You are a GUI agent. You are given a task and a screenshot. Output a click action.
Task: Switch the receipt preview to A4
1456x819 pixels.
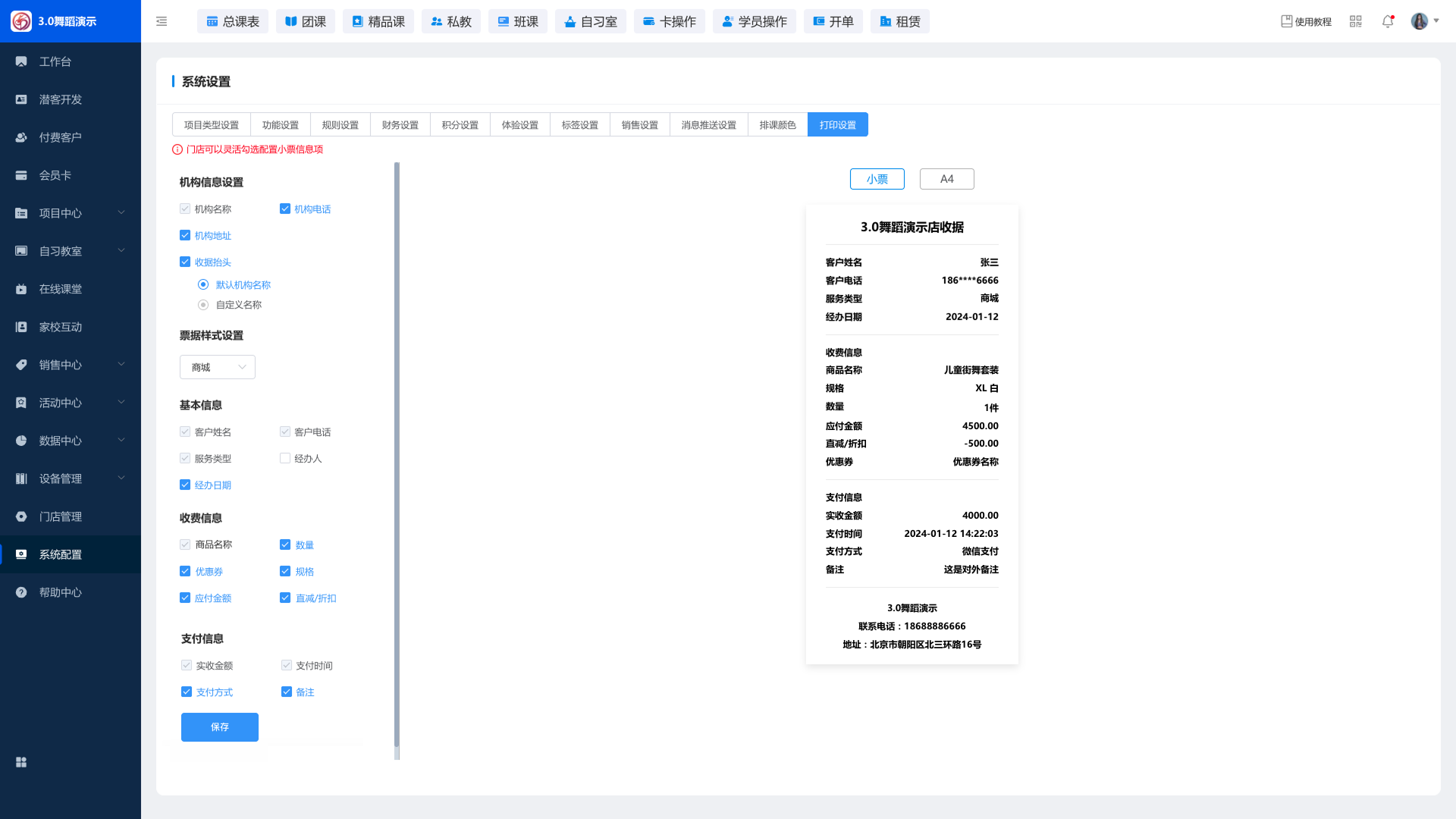[x=946, y=179]
